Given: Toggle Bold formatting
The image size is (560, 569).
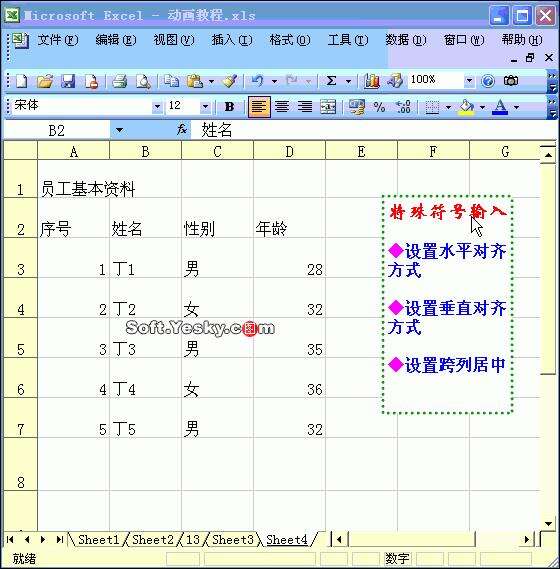Looking at the screenshot, I should (229, 107).
